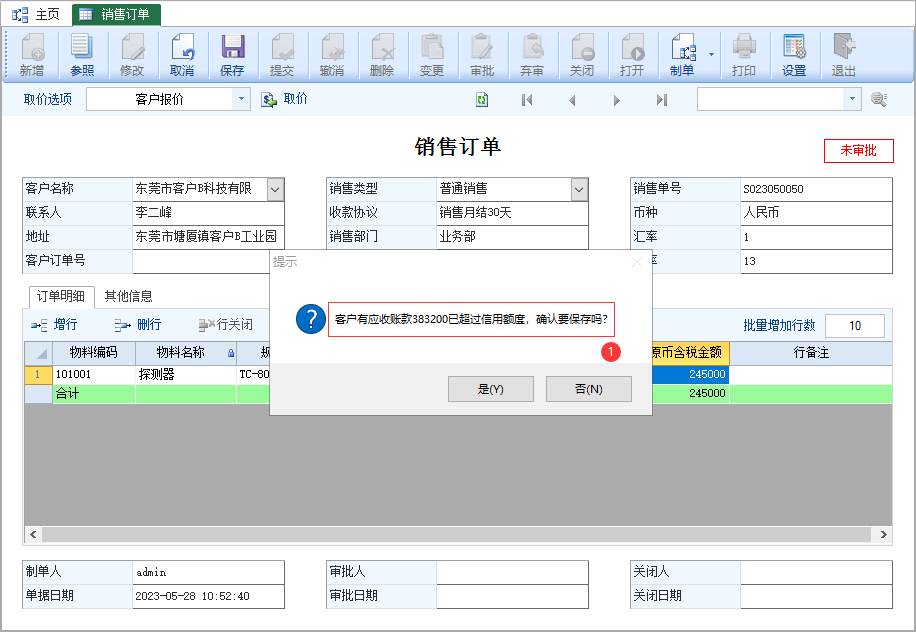This screenshot has width=916, height=632.
Task: Click 是(Y) to confirm saving
Action: pos(491,389)
